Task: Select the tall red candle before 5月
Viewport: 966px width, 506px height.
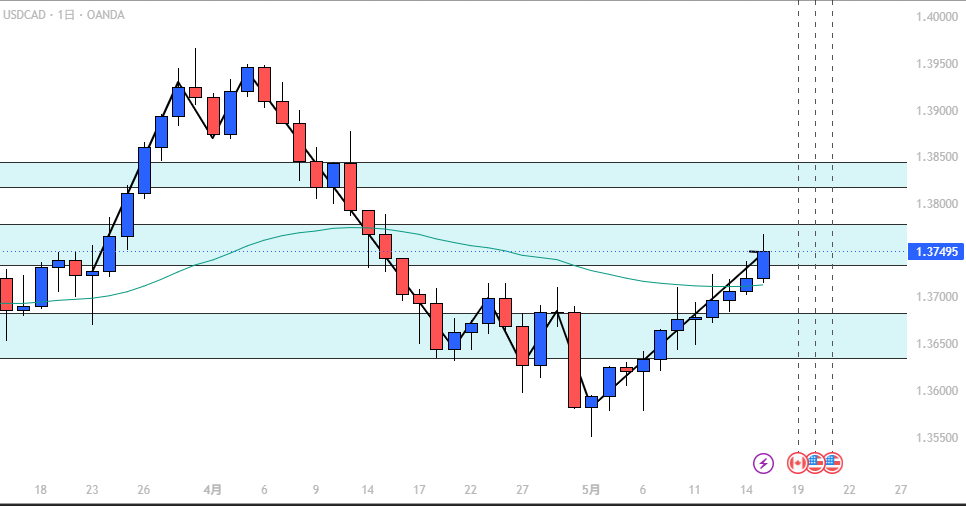Action: (574, 360)
